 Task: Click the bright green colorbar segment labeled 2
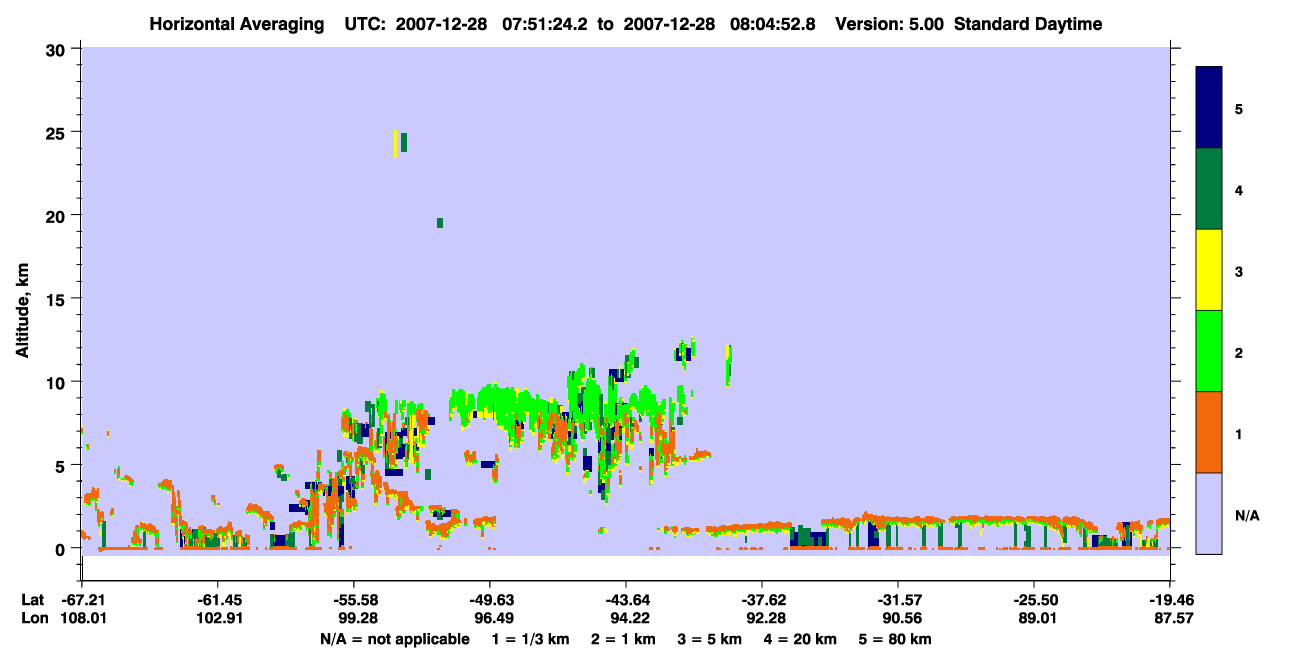[x=1209, y=351]
